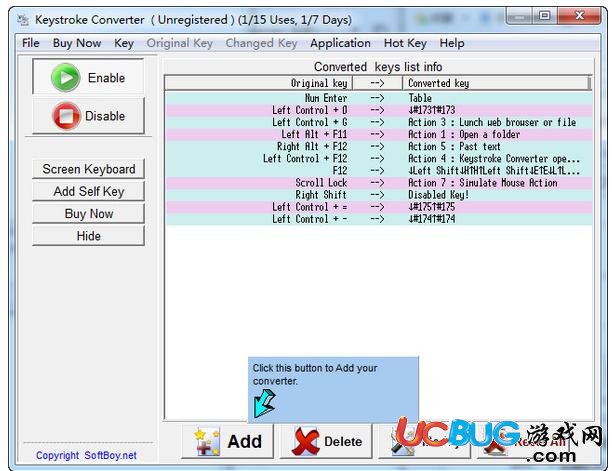612x471 pixels.
Task: Click Action 5 : Past text
Action: [x=454, y=146]
